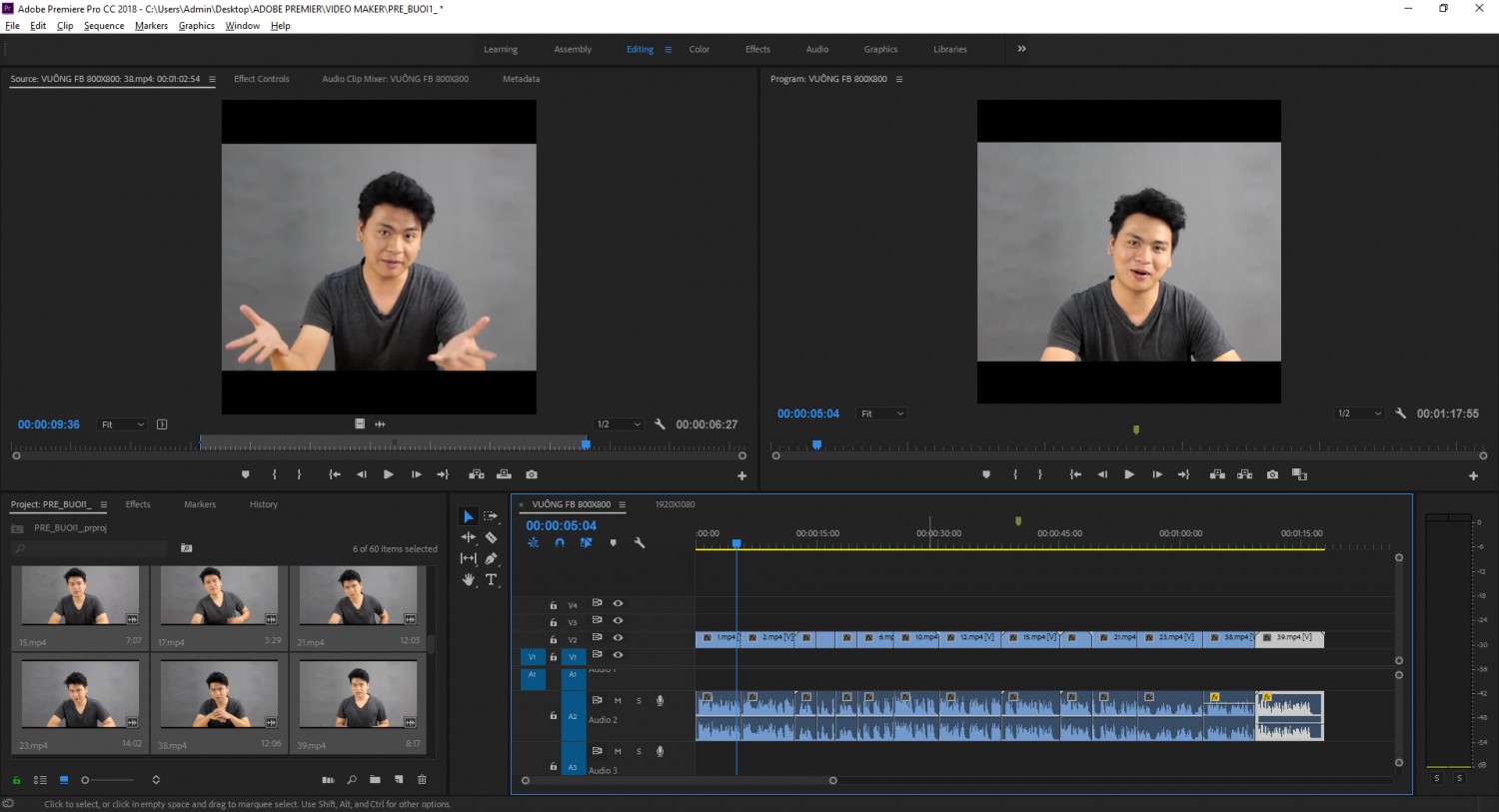Click the New Bin folder icon in Project panel
Viewport: 1499px width, 812px height.
tap(375, 780)
